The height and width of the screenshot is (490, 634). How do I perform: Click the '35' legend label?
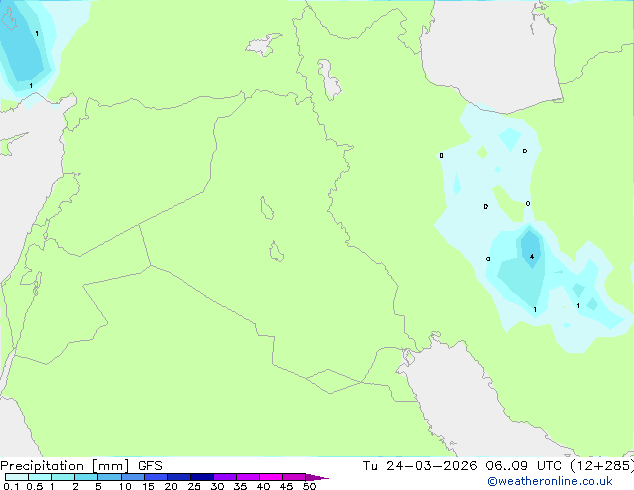240,486
